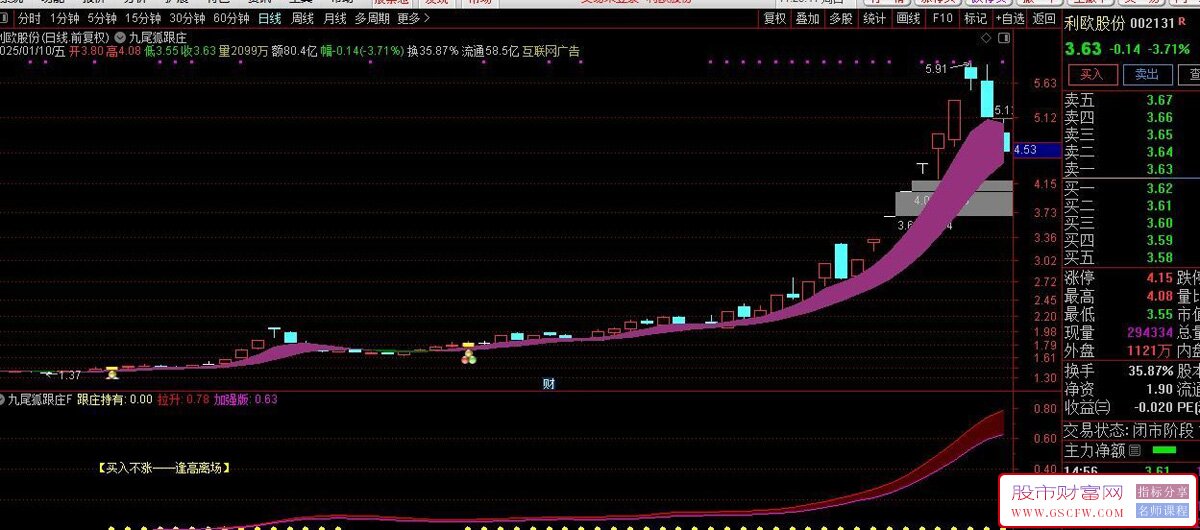Activate the 画线 drawing tool

click(908, 18)
